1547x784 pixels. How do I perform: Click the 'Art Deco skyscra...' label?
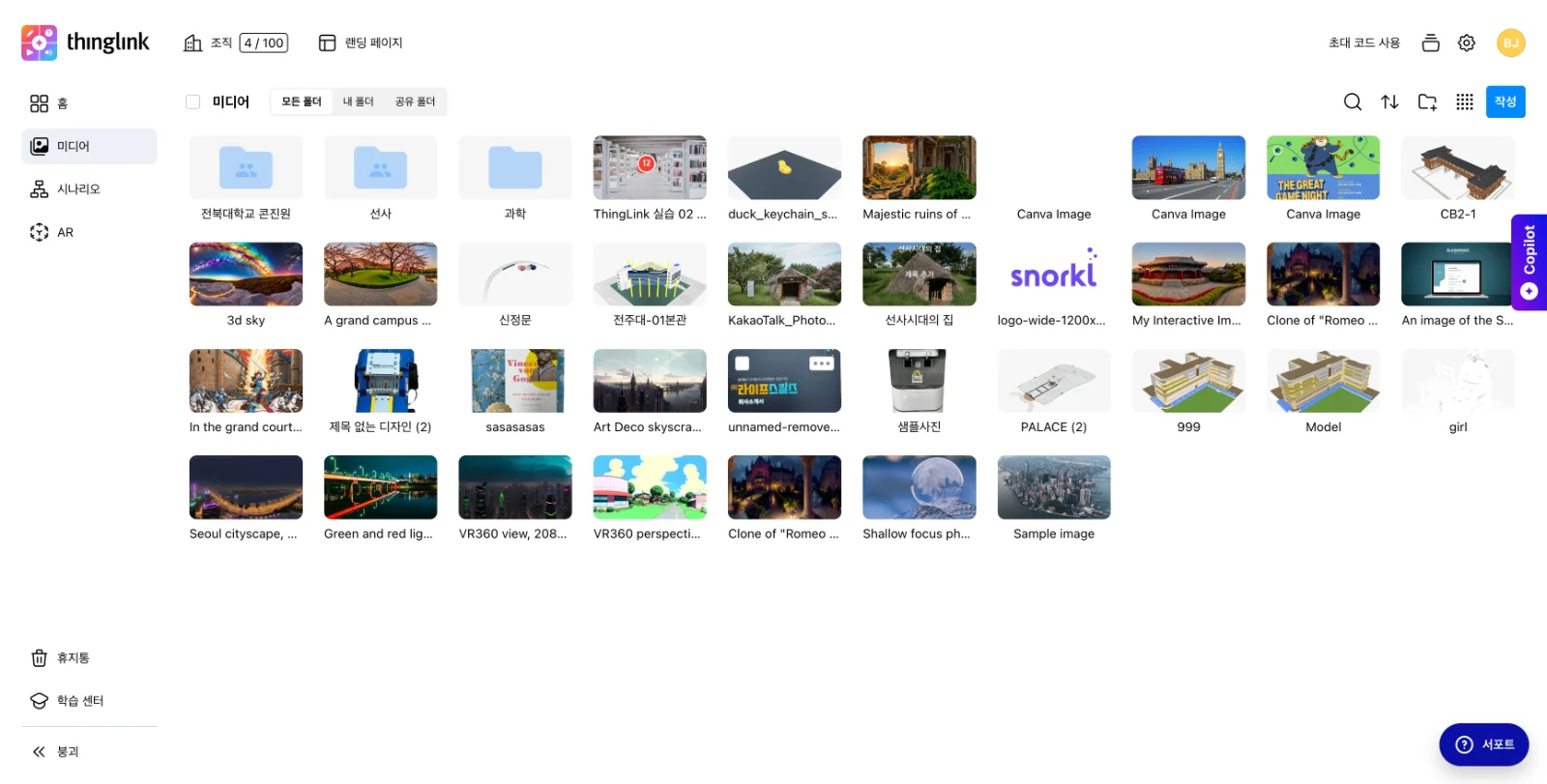pos(648,427)
